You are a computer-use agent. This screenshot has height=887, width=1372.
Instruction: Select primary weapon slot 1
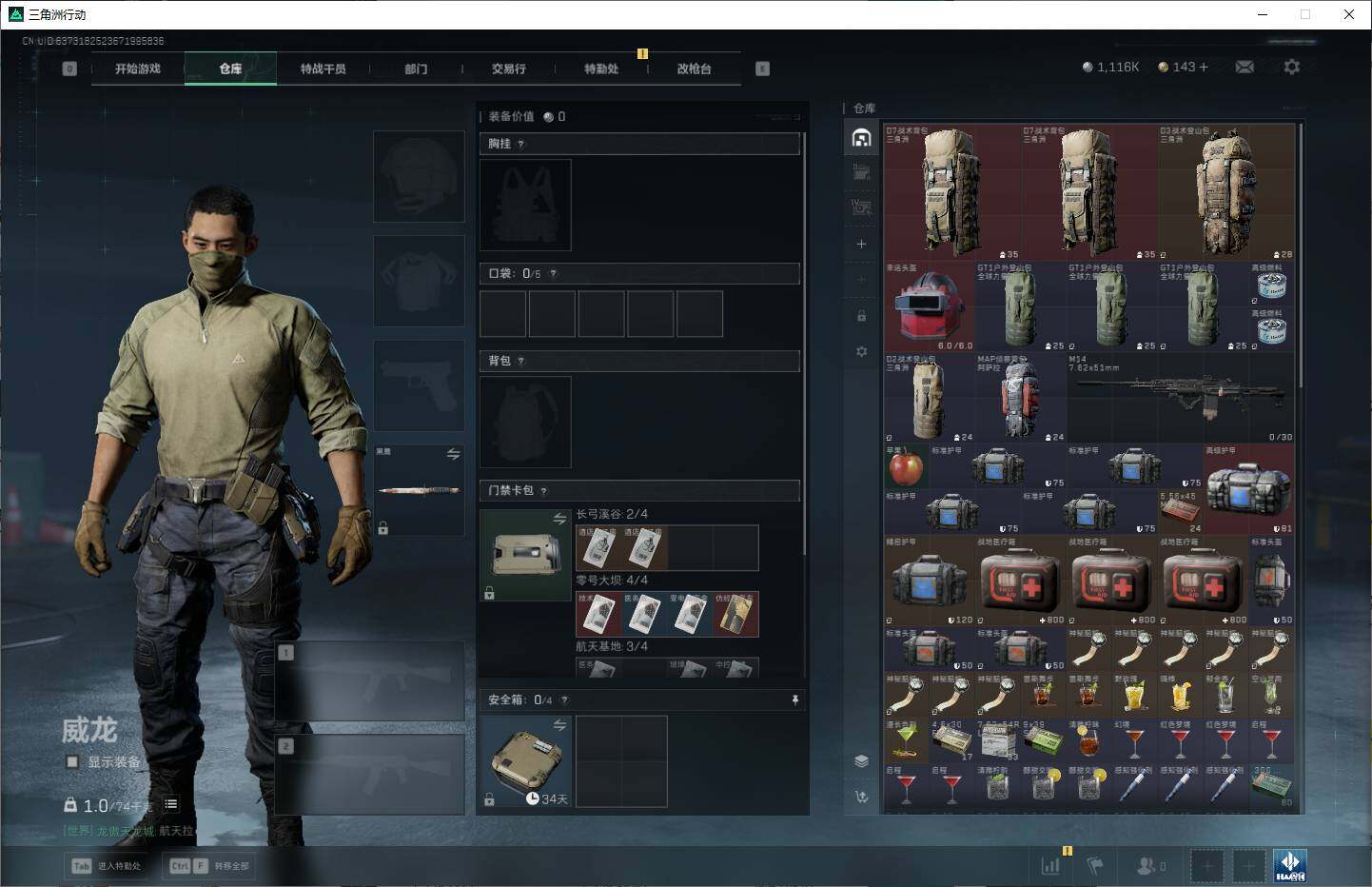click(369, 680)
